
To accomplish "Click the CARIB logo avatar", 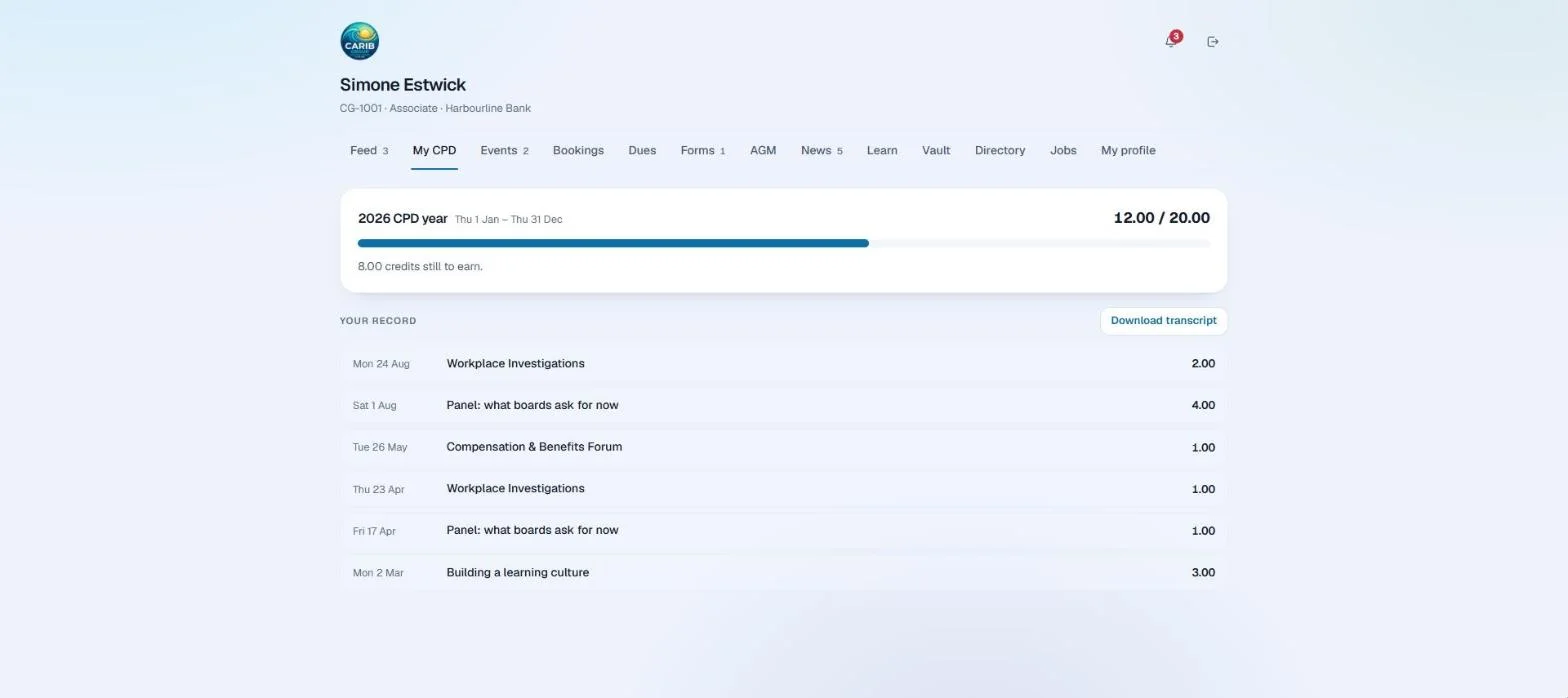I will pyautogui.click(x=359, y=42).
